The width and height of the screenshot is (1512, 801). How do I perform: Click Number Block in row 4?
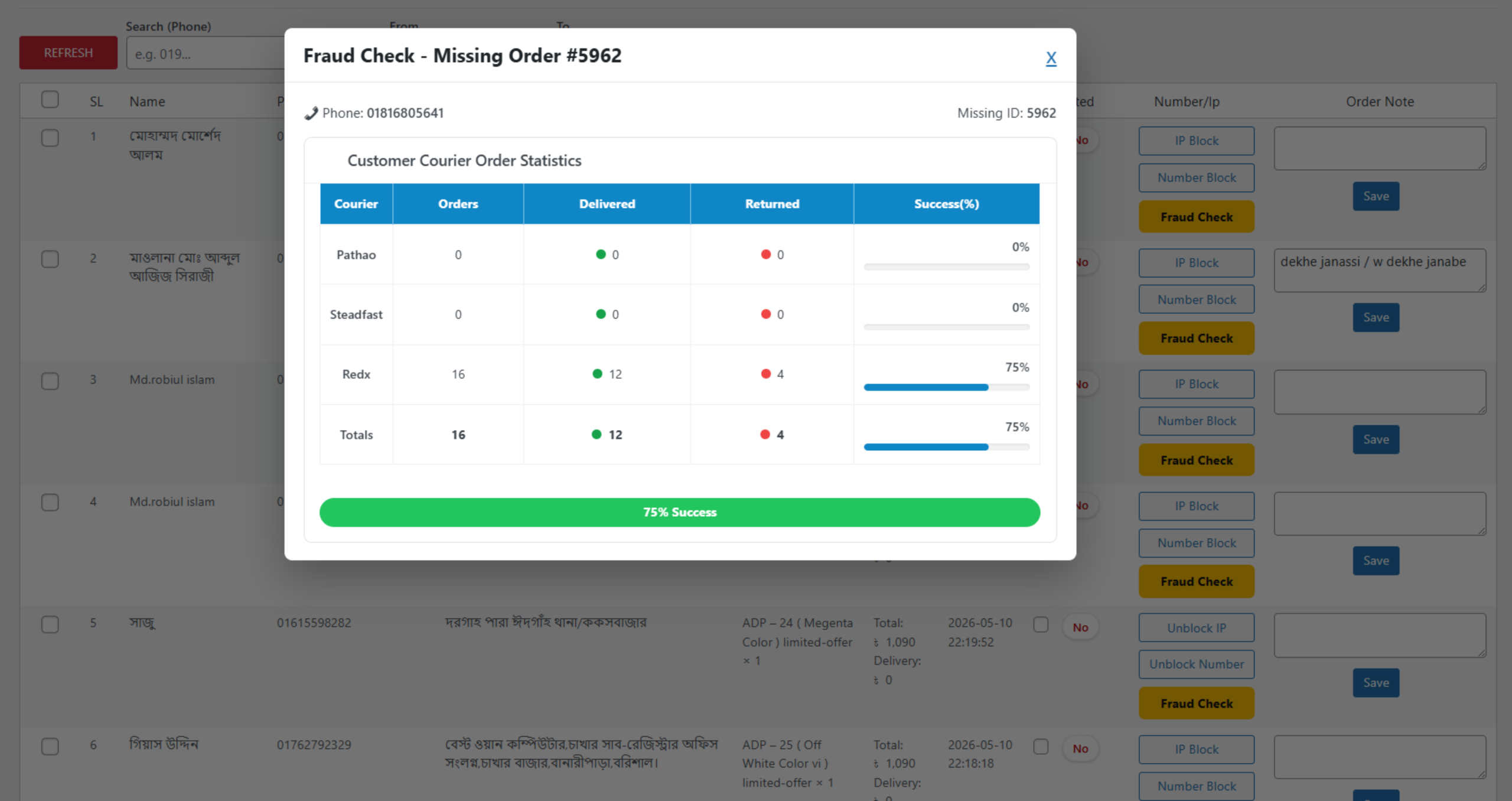click(1197, 543)
